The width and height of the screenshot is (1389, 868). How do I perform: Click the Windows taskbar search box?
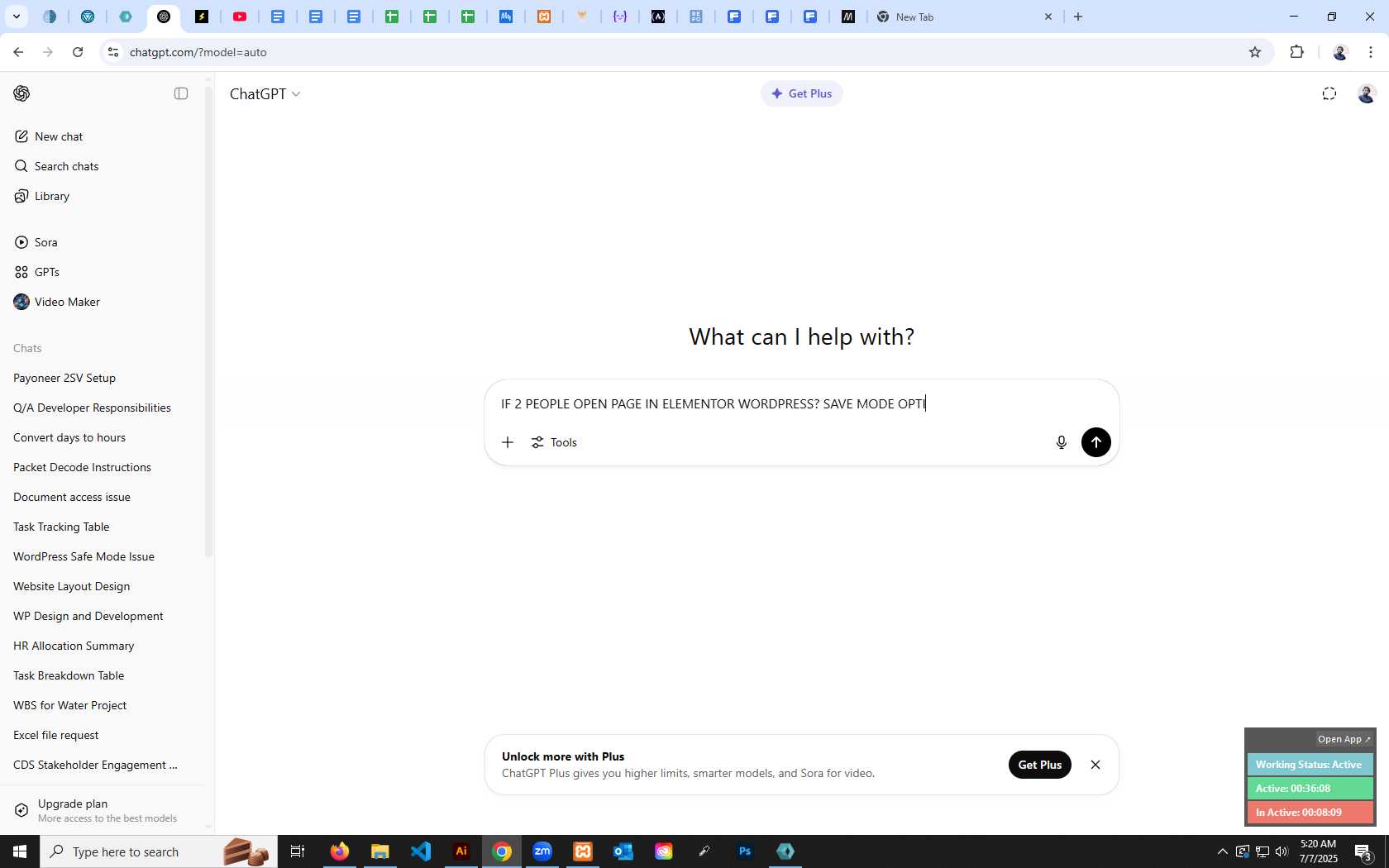click(159, 851)
